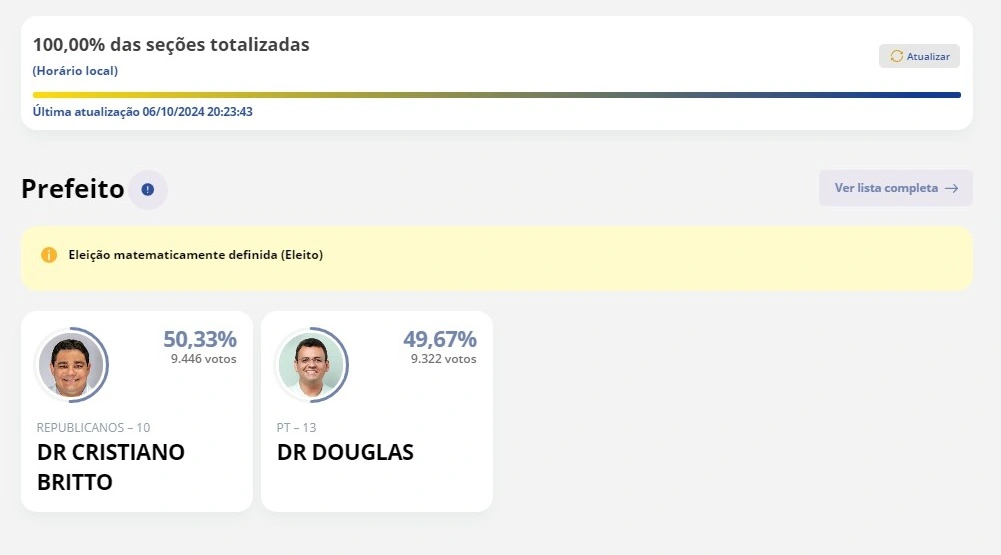Click the REPUBLICANOS – 10 party label
Viewport: 1001px width, 555px height.
point(94,428)
